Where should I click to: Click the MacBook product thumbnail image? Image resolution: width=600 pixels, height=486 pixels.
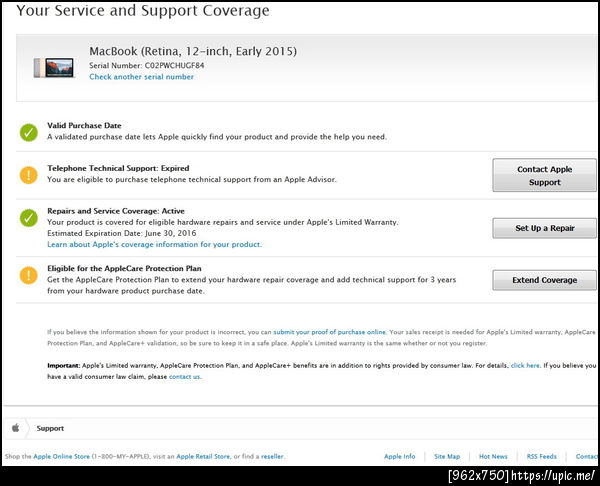pos(54,68)
